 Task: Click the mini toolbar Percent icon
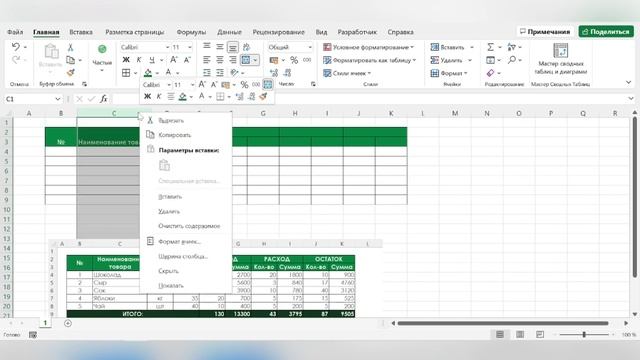coord(244,85)
